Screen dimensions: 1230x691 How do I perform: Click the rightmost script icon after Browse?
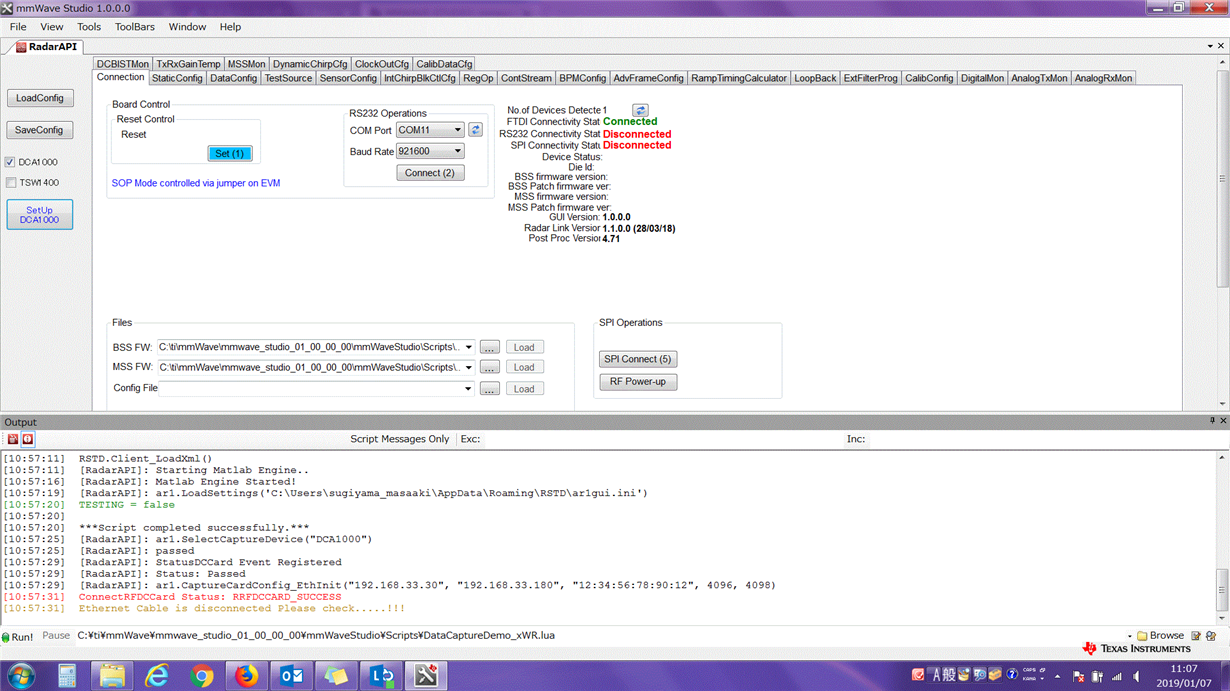(1211, 636)
